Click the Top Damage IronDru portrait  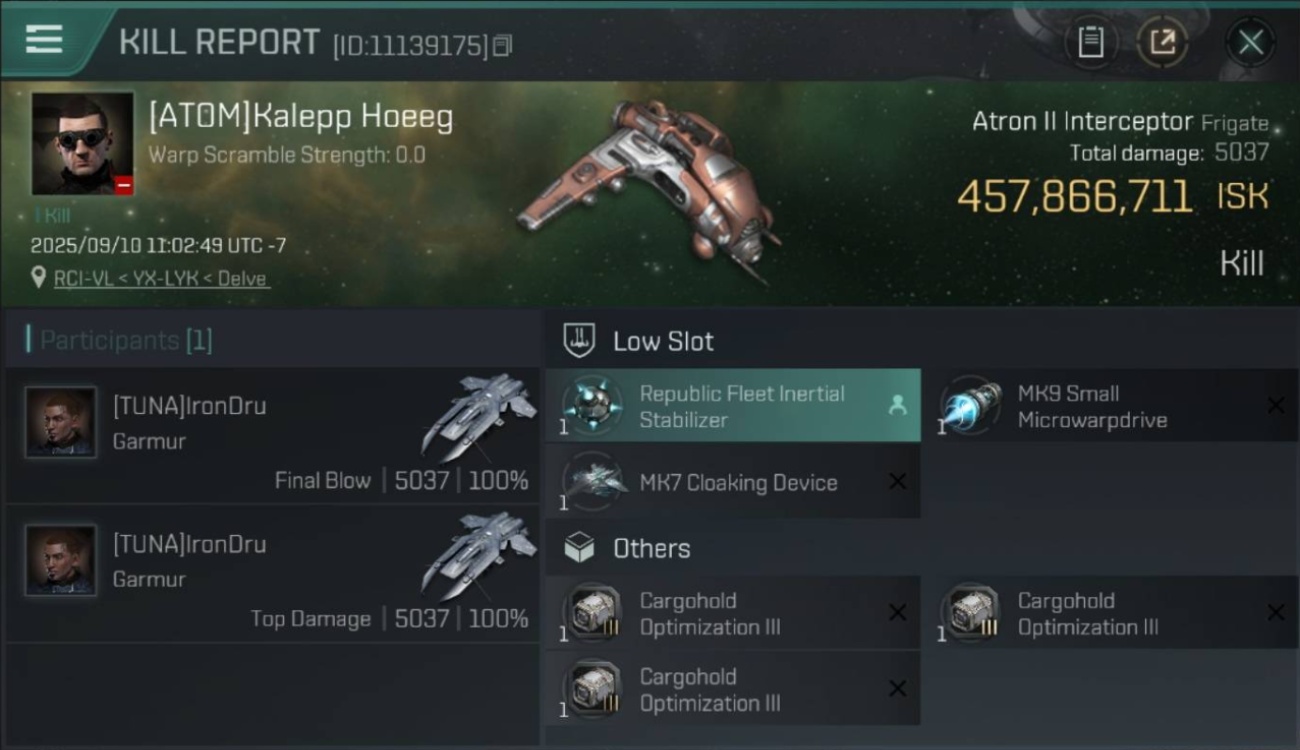[61, 560]
